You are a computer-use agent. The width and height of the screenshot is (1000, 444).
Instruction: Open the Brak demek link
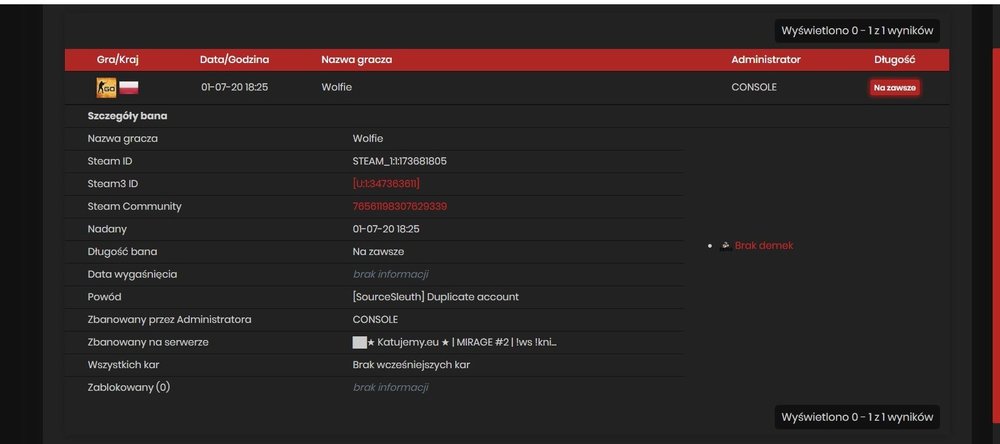[764, 246]
